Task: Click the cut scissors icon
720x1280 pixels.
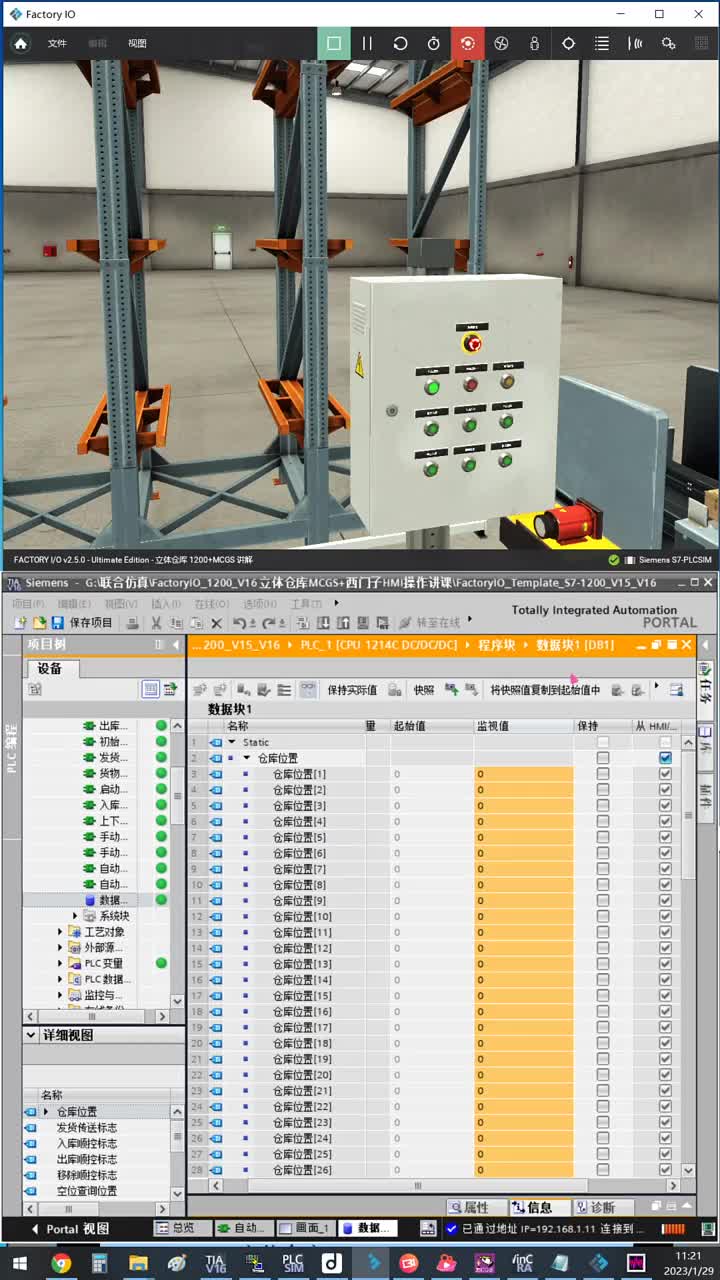Action: [x=156, y=622]
